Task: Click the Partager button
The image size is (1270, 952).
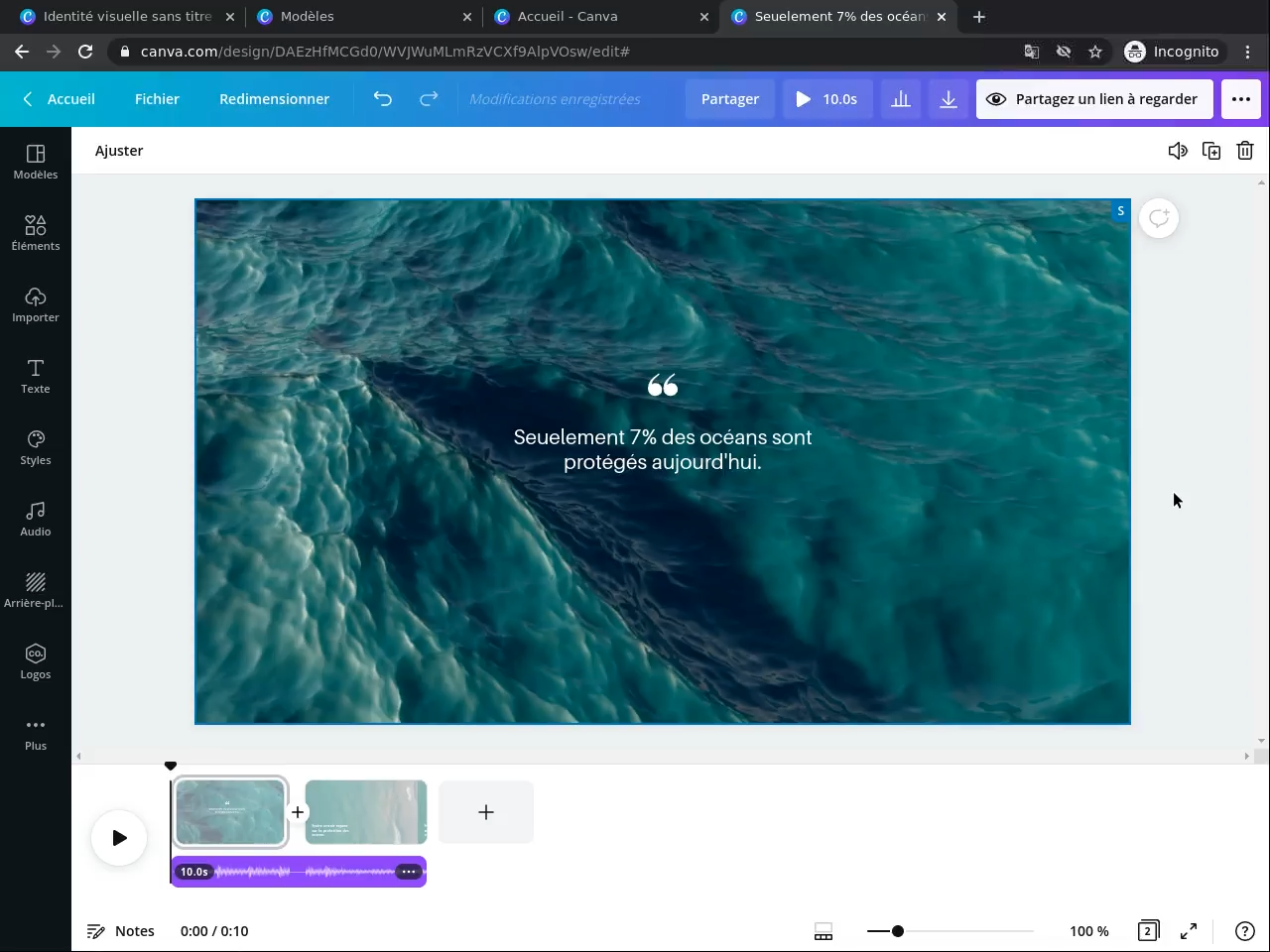Action: click(x=730, y=99)
